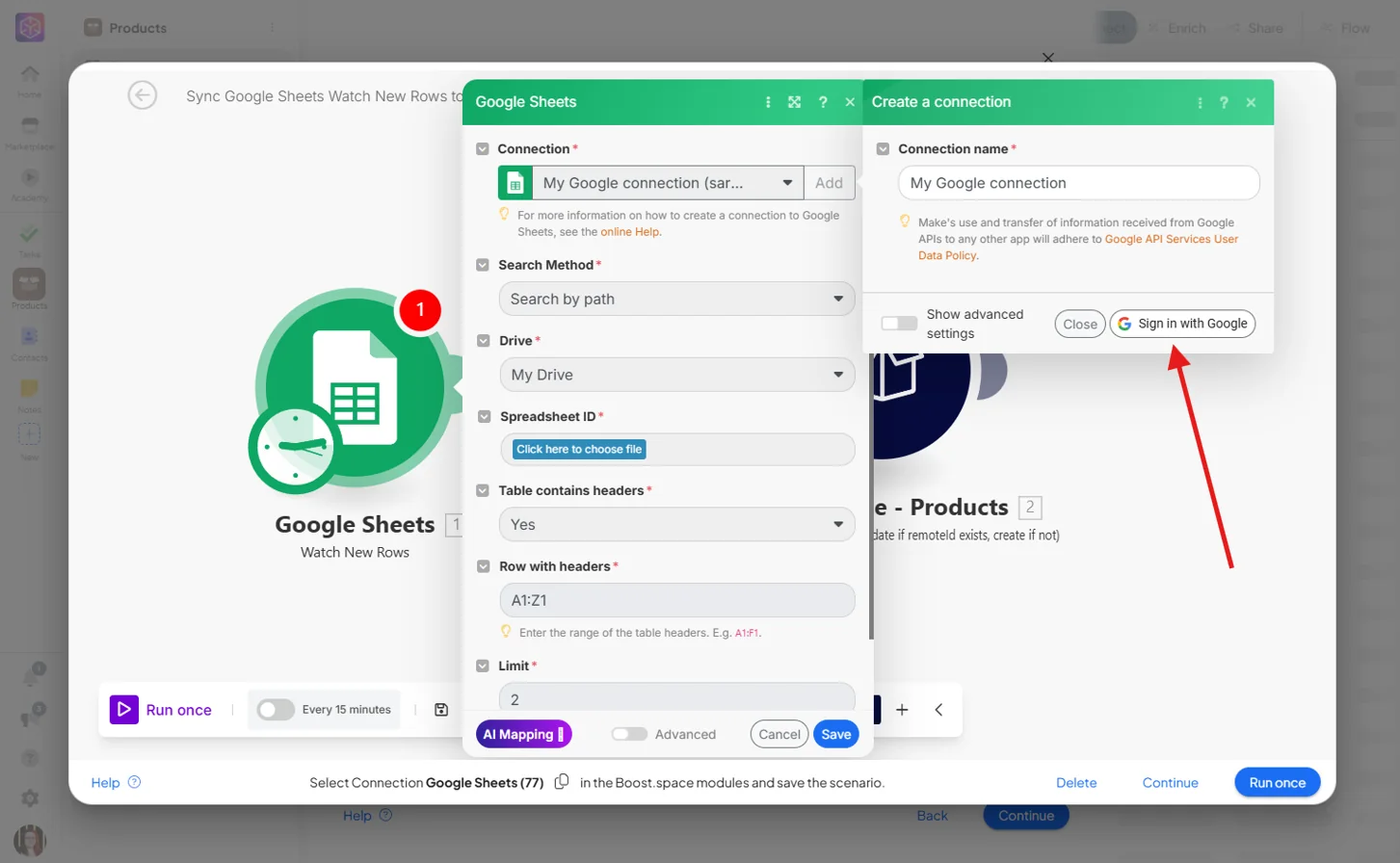Viewport: 1400px width, 863px height.
Task: Click the plus icon in scenario toolbar
Action: coord(902,710)
